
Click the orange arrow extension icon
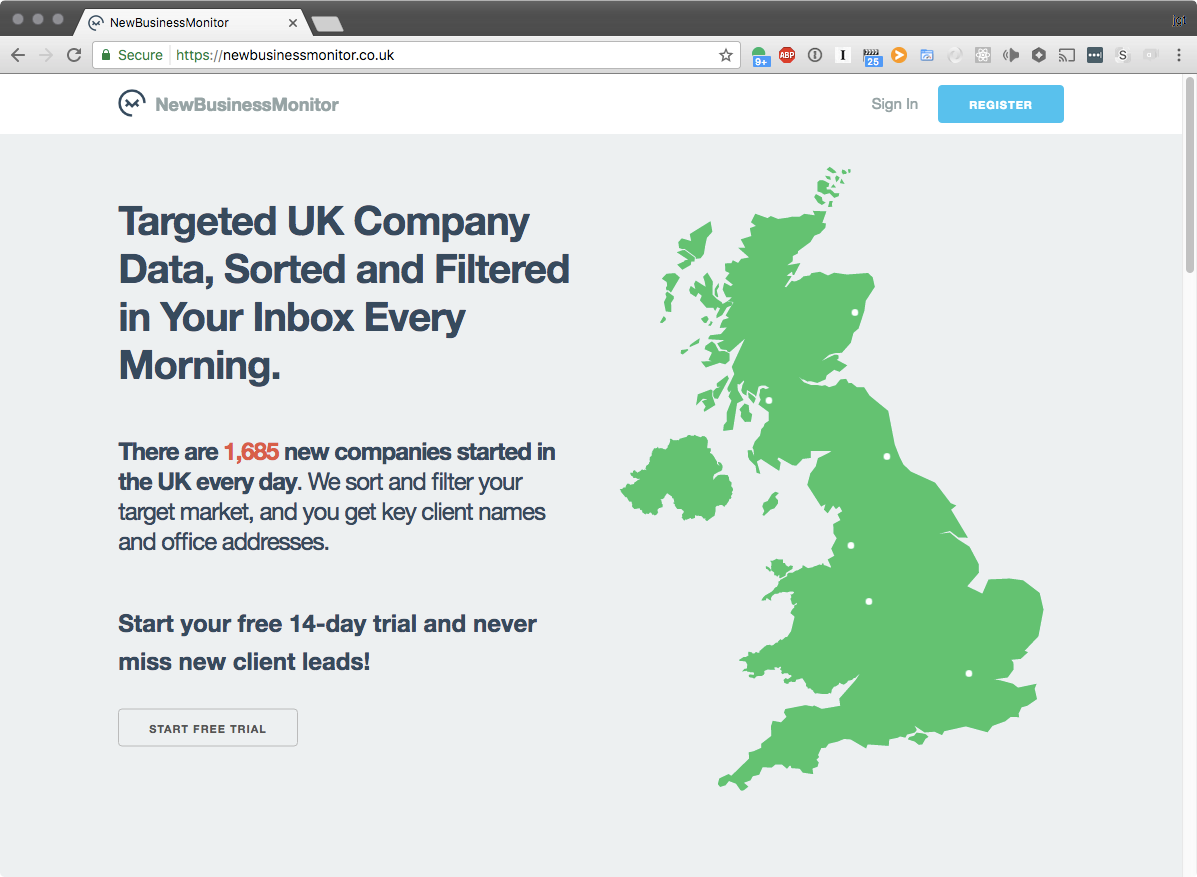(x=899, y=55)
